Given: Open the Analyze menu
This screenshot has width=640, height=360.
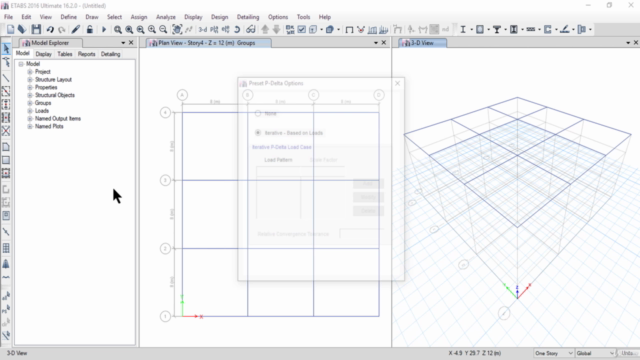Looking at the screenshot, I should tap(166, 17).
